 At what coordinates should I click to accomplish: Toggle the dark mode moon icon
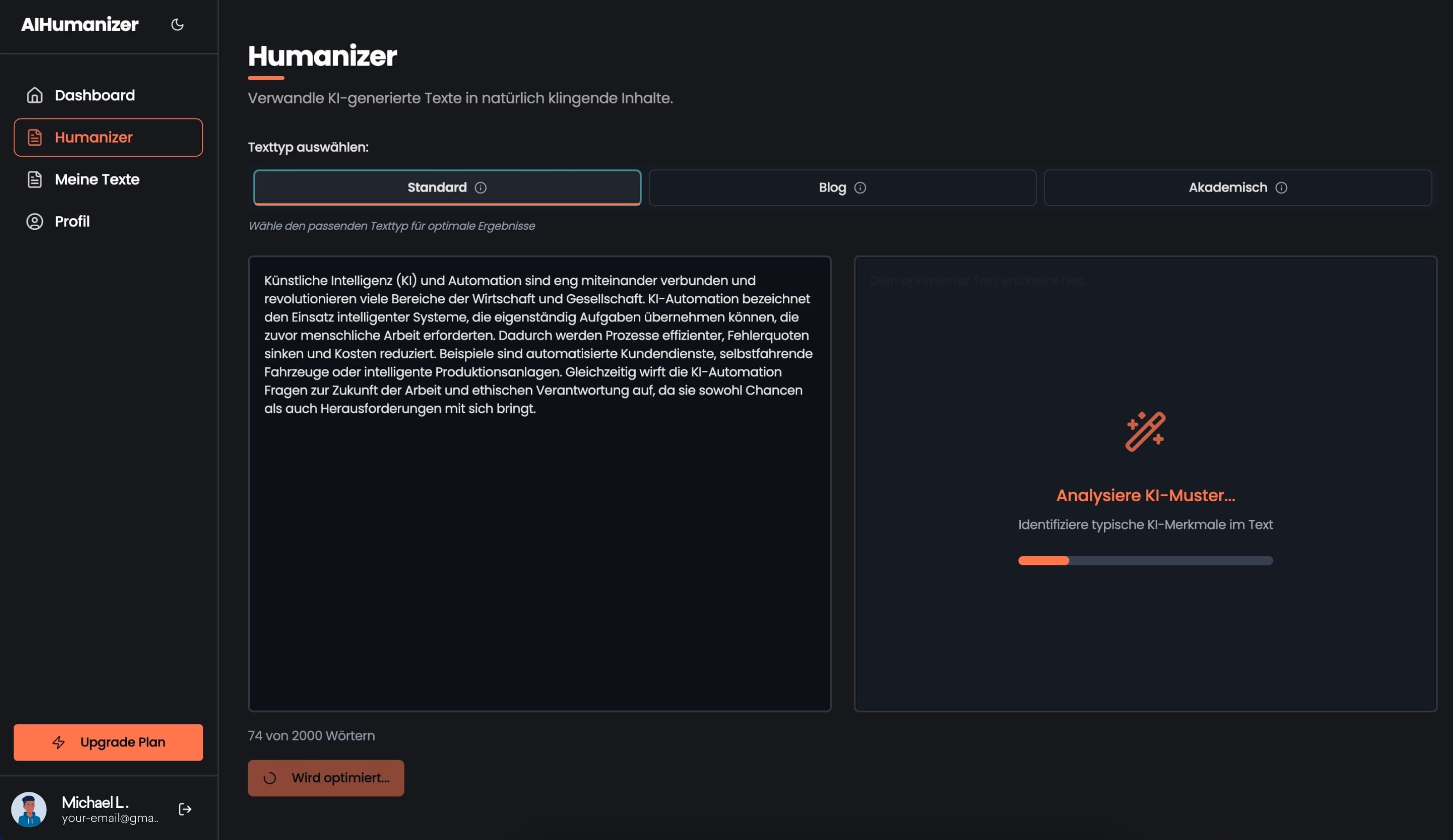point(177,25)
